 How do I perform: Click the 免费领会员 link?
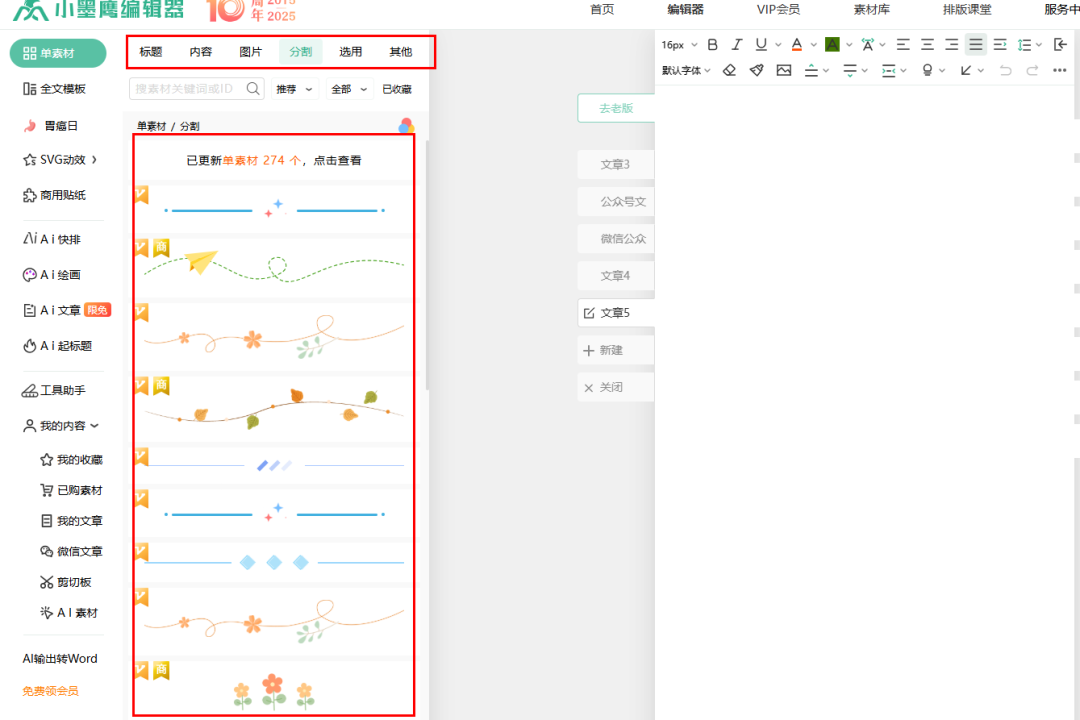(x=51, y=691)
